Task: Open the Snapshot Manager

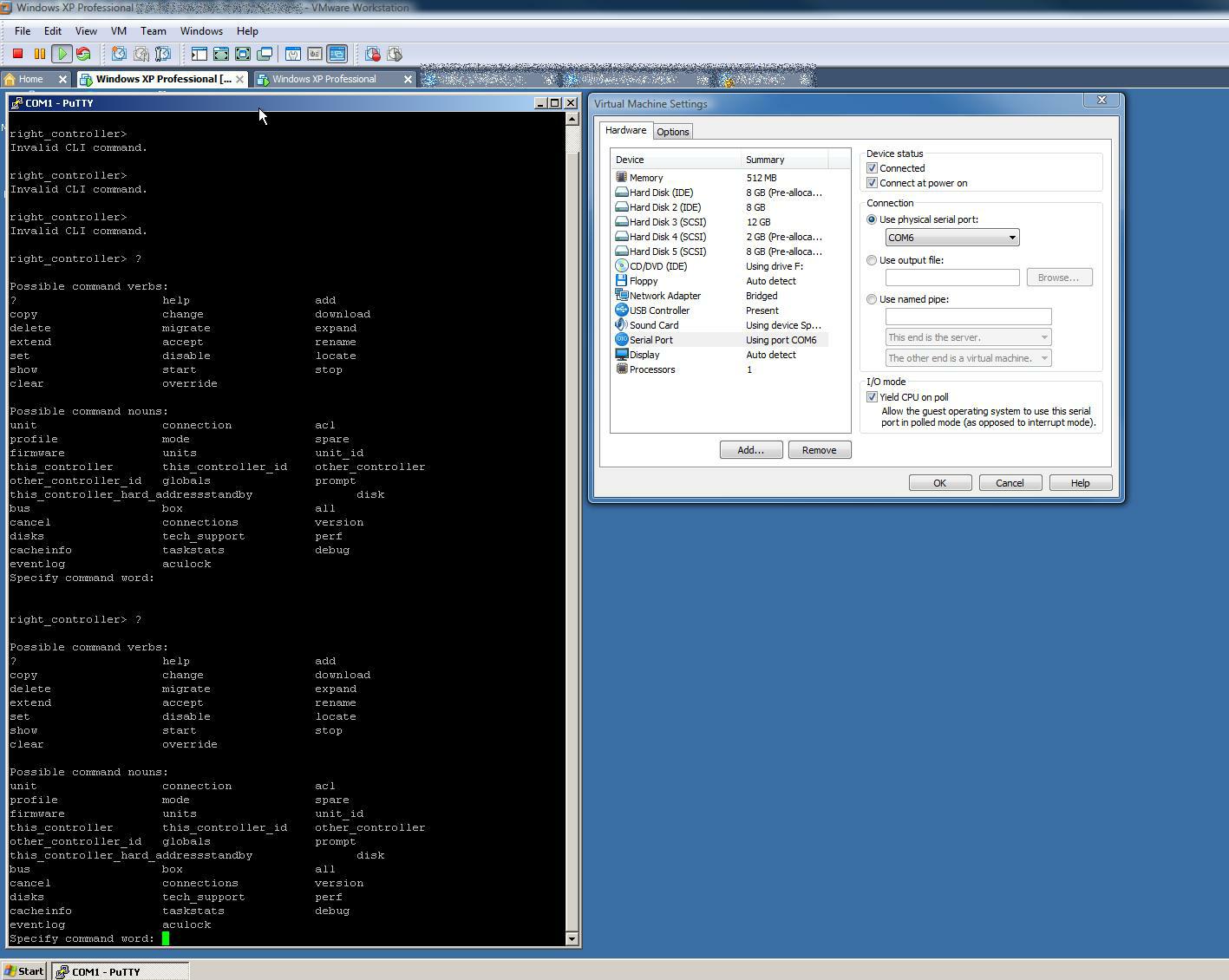Action: tap(162, 53)
